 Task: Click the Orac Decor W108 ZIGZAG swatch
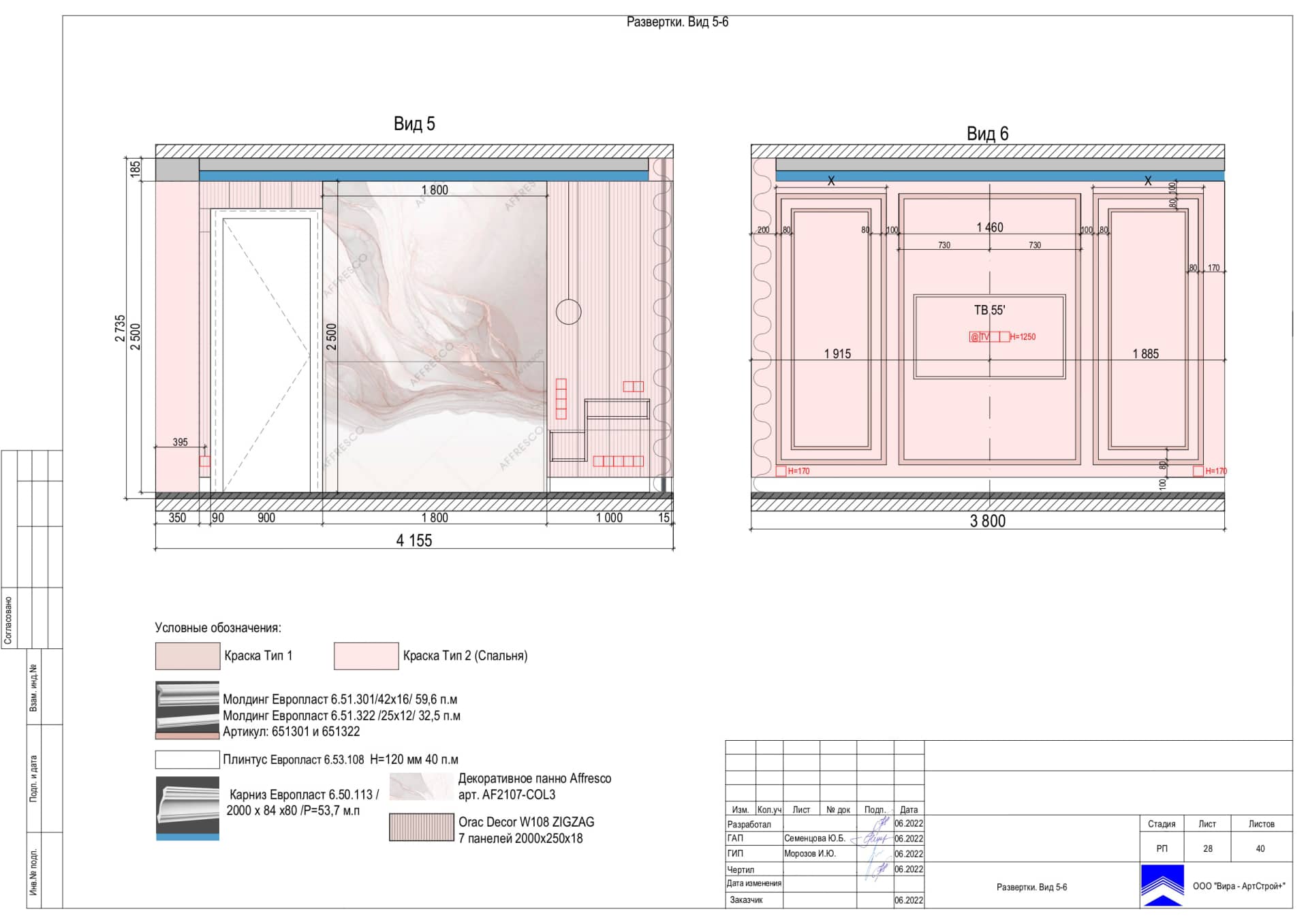[421, 827]
